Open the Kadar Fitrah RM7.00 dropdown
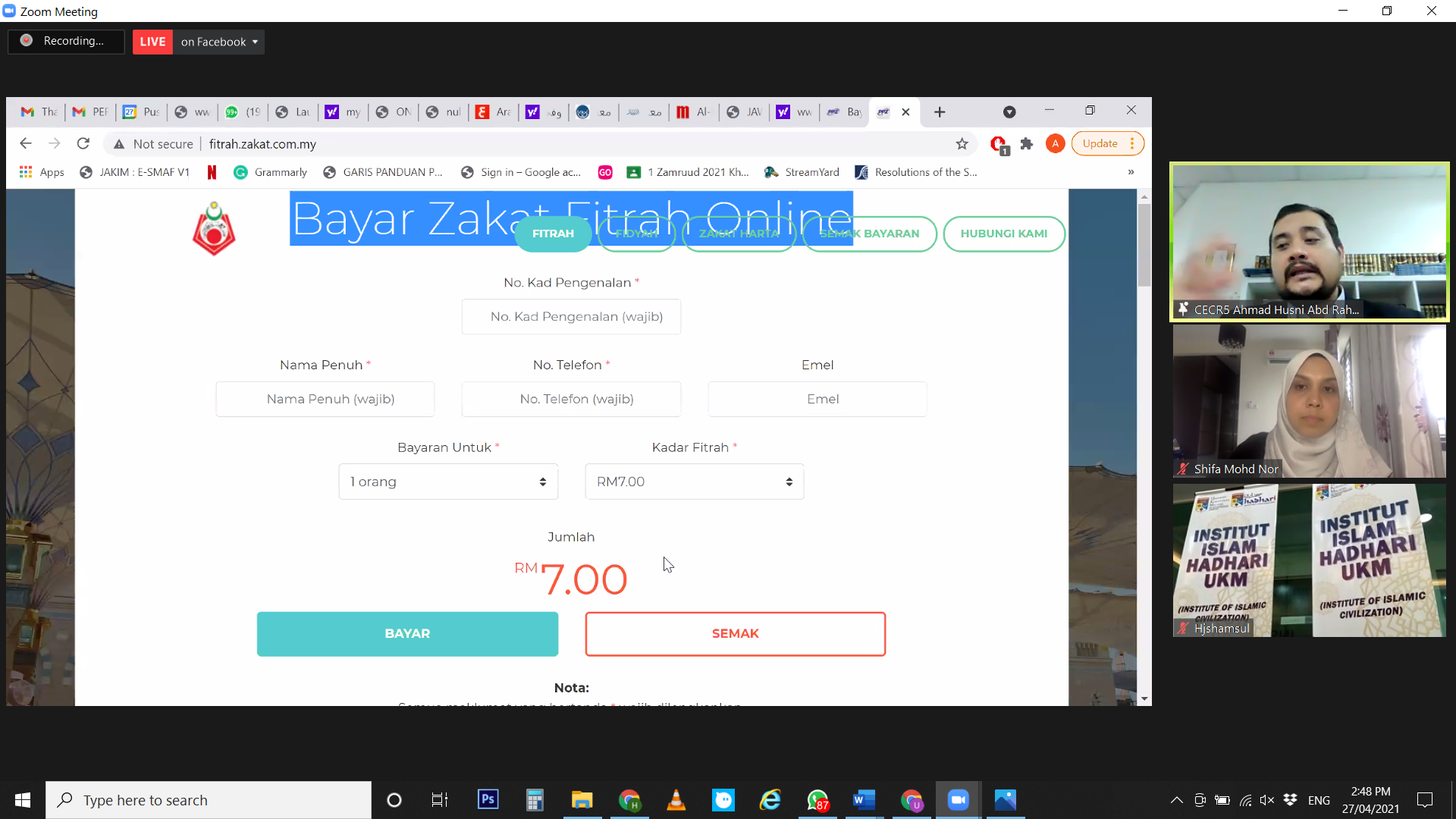Viewport: 1456px width, 819px height. [694, 482]
